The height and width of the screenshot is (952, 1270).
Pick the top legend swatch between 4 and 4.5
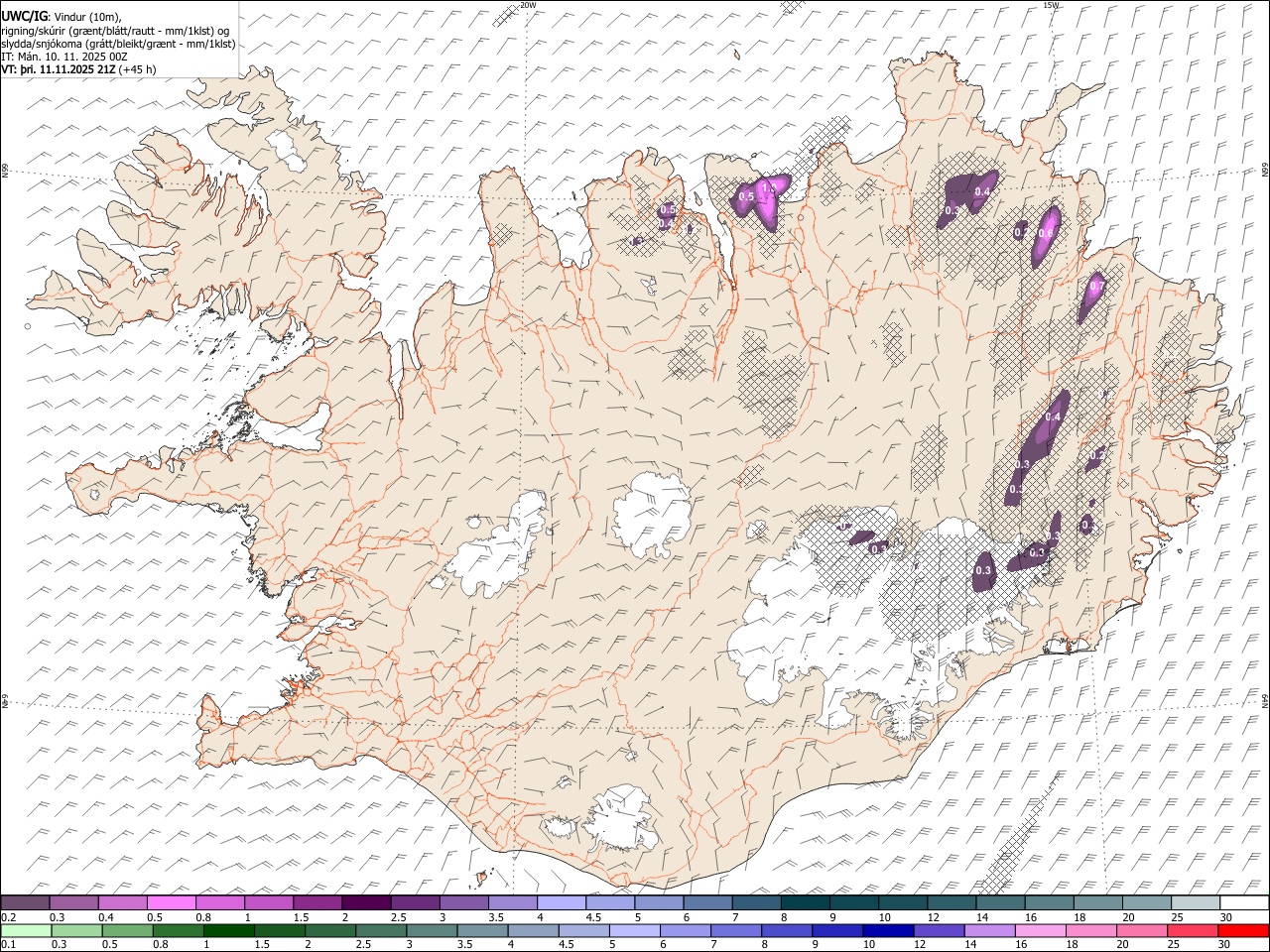tap(562, 903)
